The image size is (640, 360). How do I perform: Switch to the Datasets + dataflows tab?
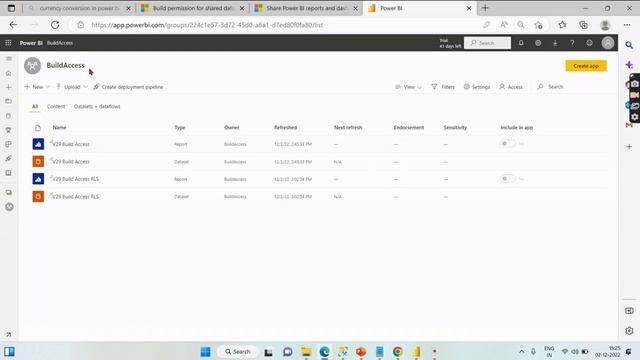97,107
